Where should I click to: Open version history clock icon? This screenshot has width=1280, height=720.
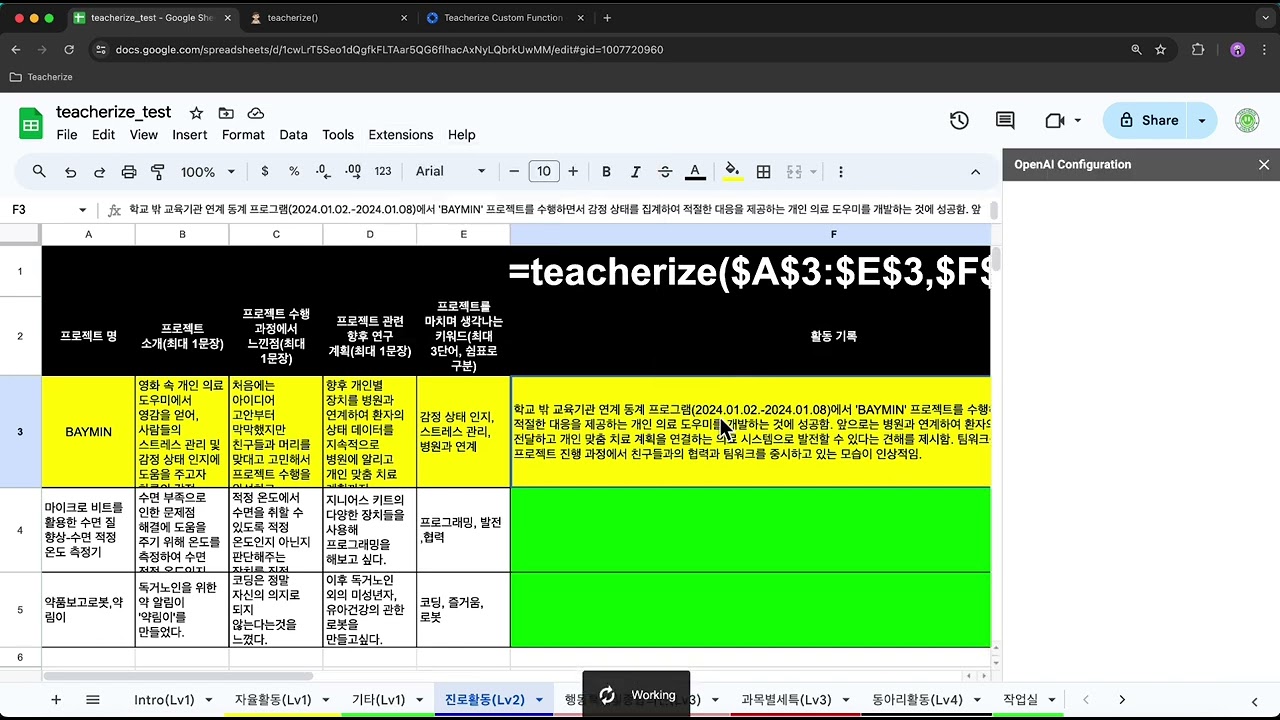tap(959, 120)
